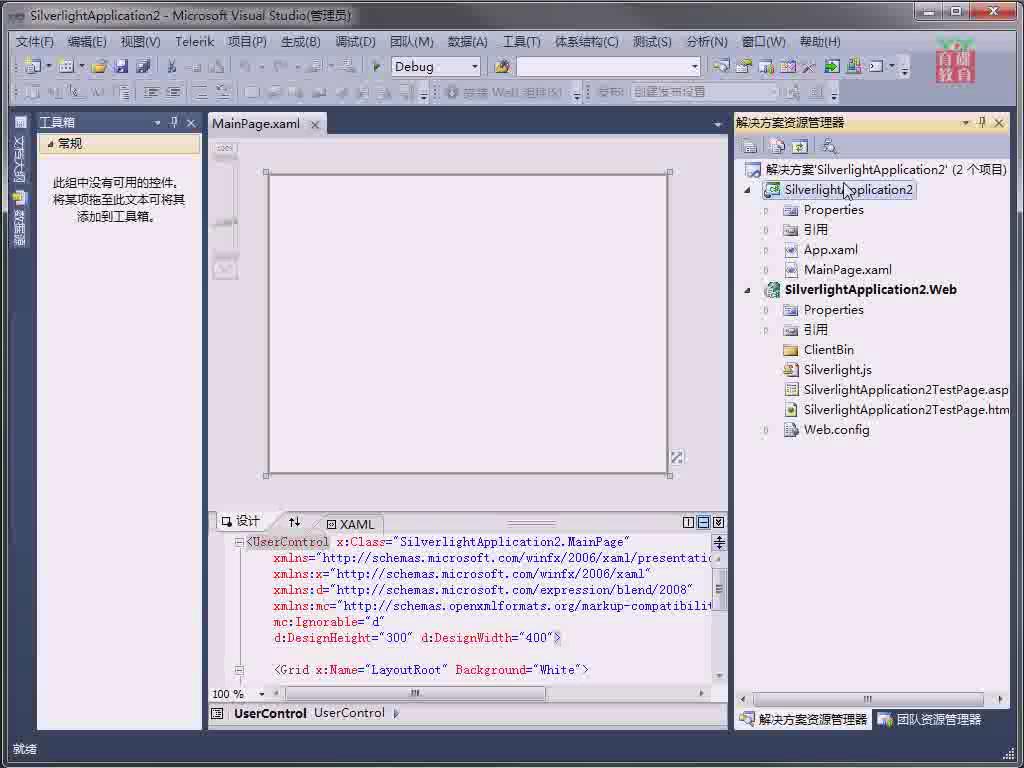The height and width of the screenshot is (768, 1024).
Task: Click the XAML editor horizontal scrollbar thumb
Action: (415, 693)
